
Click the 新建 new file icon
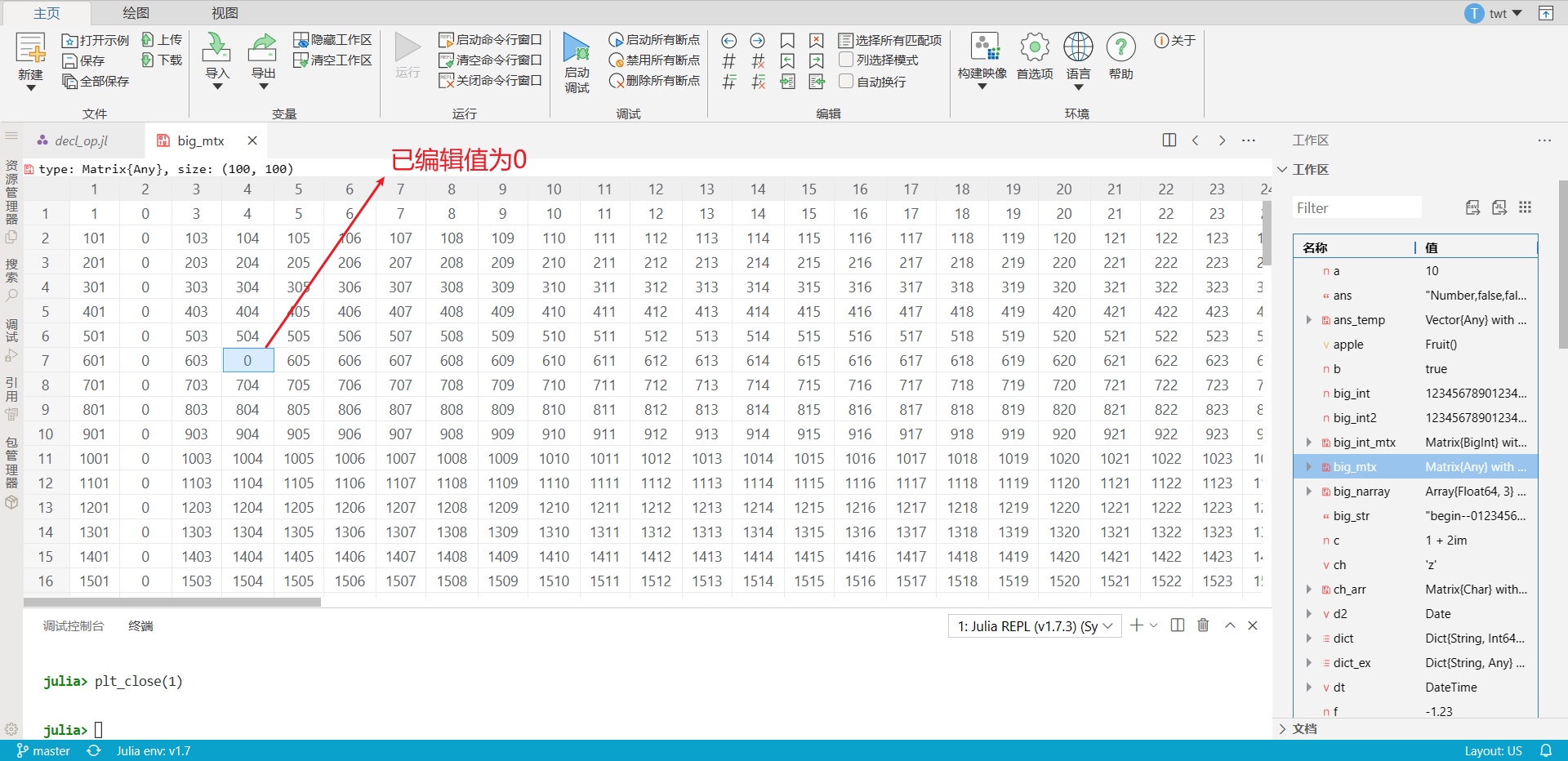[x=31, y=49]
